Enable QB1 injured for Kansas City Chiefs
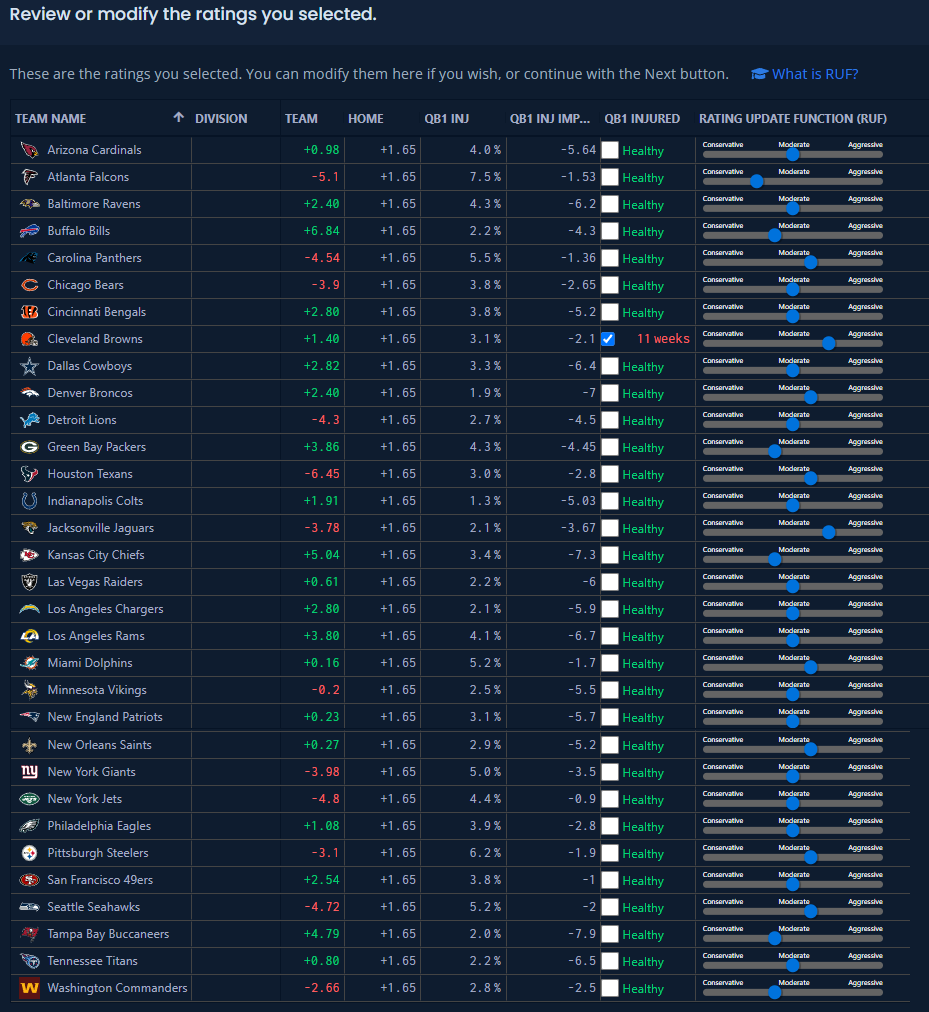 pyautogui.click(x=609, y=555)
